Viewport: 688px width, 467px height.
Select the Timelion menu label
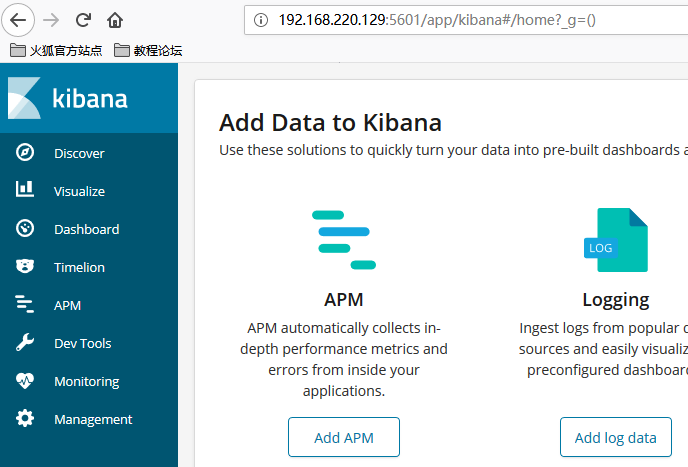coord(79,267)
